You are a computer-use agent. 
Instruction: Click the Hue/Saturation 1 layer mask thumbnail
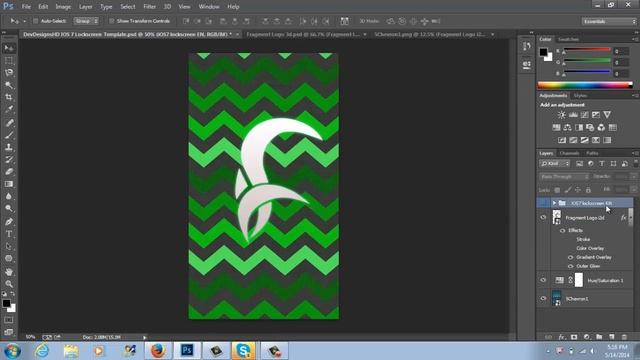coord(579,280)
